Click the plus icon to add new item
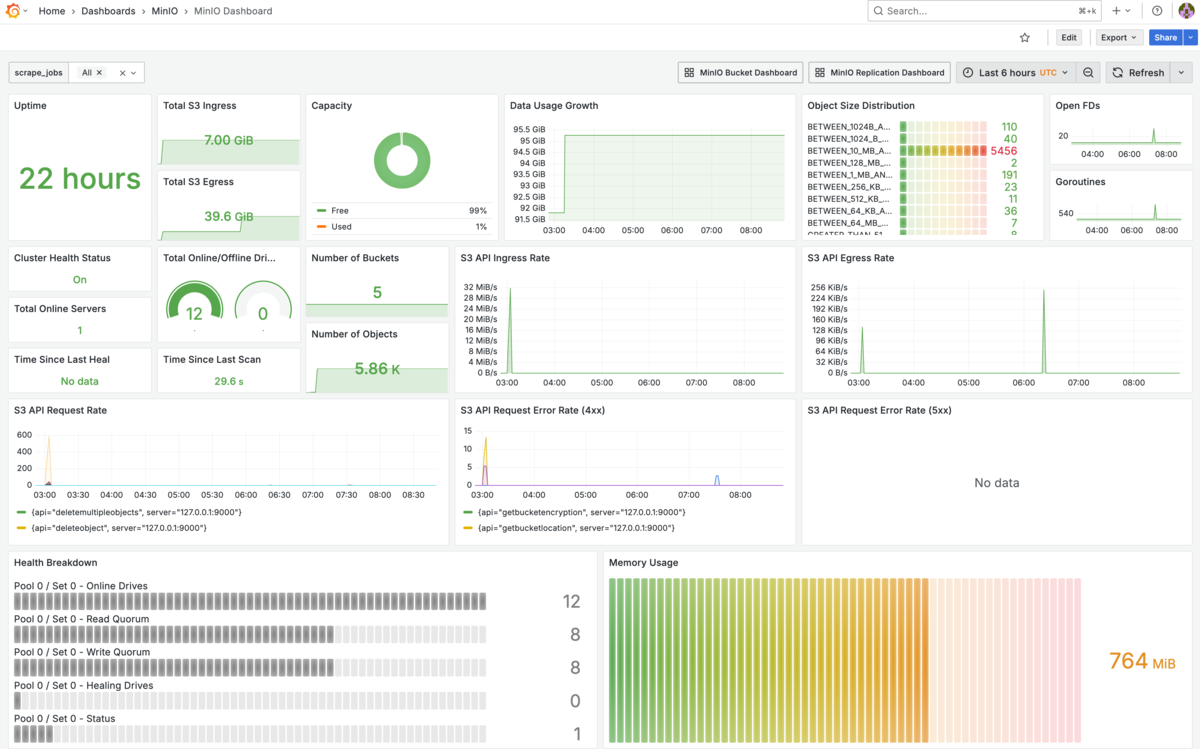The image size is (1200, 749). click(x=1117, y=11)
